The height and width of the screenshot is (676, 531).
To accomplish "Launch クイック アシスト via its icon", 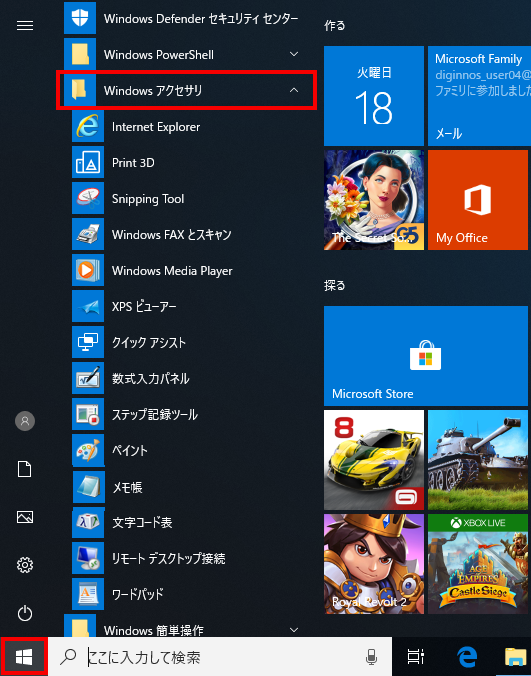I will click(x=88, y=342).
